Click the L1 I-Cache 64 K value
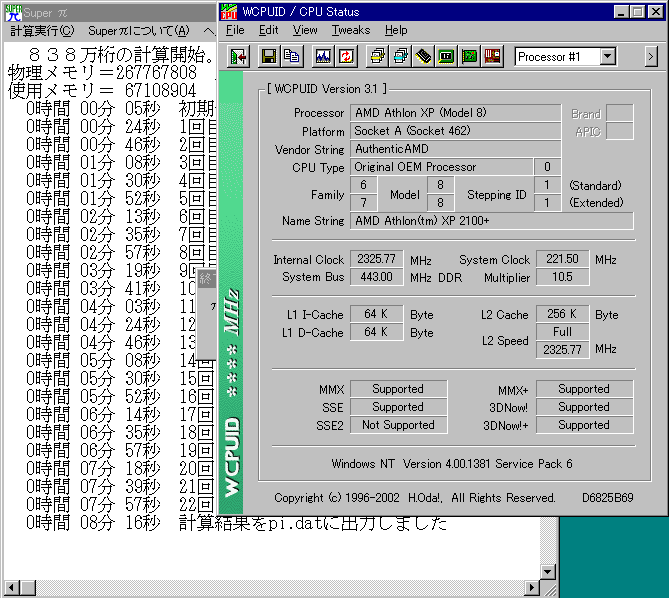This screenshot has width=669, height=598. pos(376,314)
